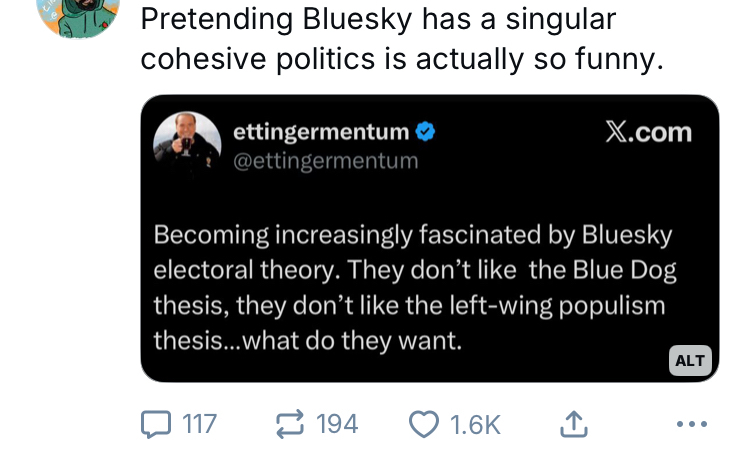Click the gray @ettingermentum handle
750x457 pixels.
point(325,160)
